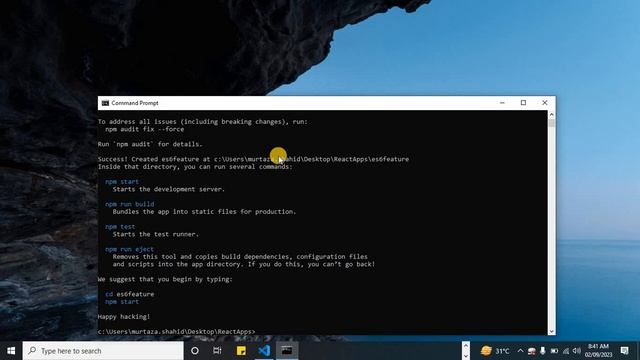Click the 'Command Prompt' window title text
This screenshot has width=640, height=360.
point(135,103)
